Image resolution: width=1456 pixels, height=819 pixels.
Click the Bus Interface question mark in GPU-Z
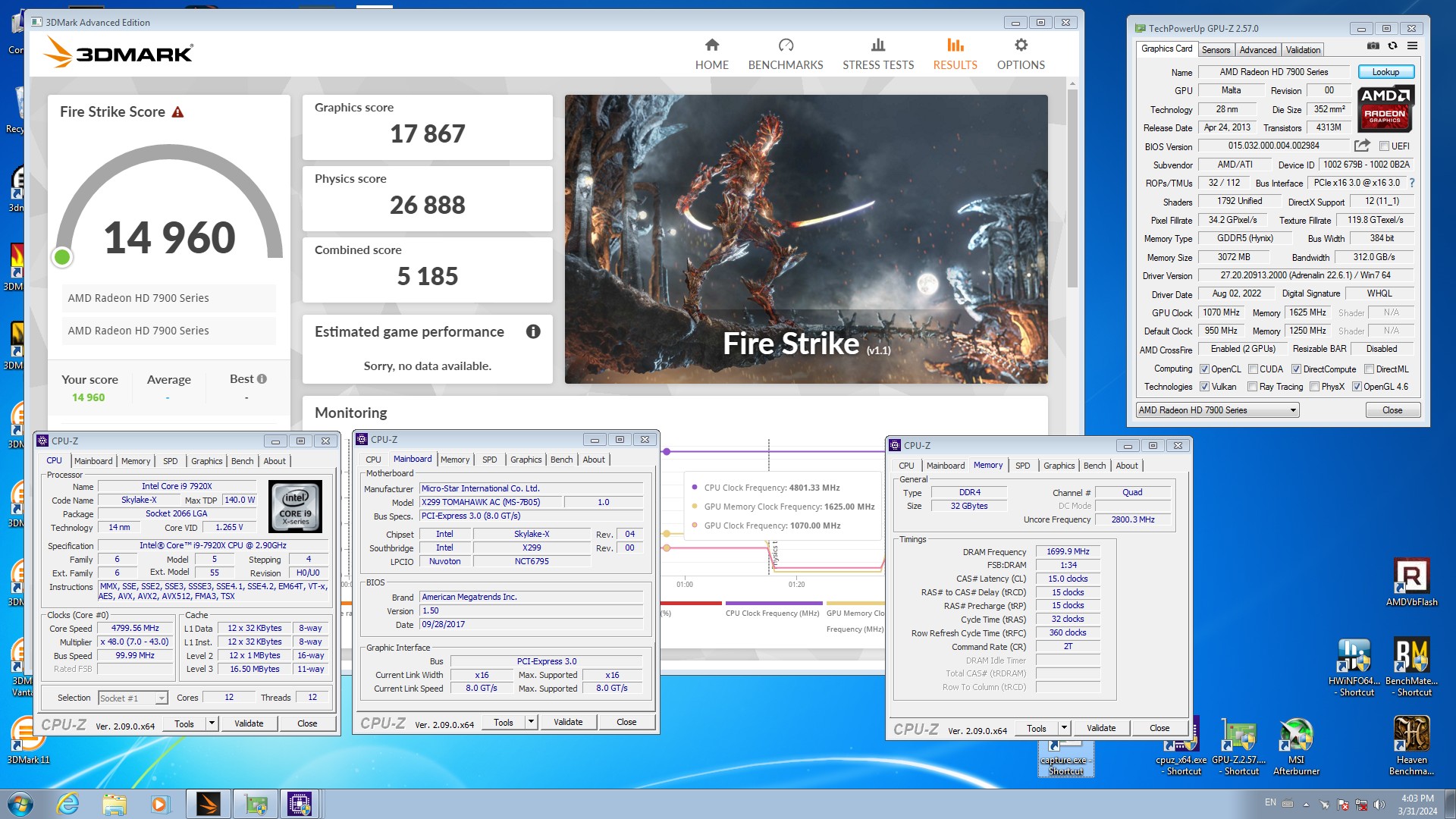click(1411, 183)
